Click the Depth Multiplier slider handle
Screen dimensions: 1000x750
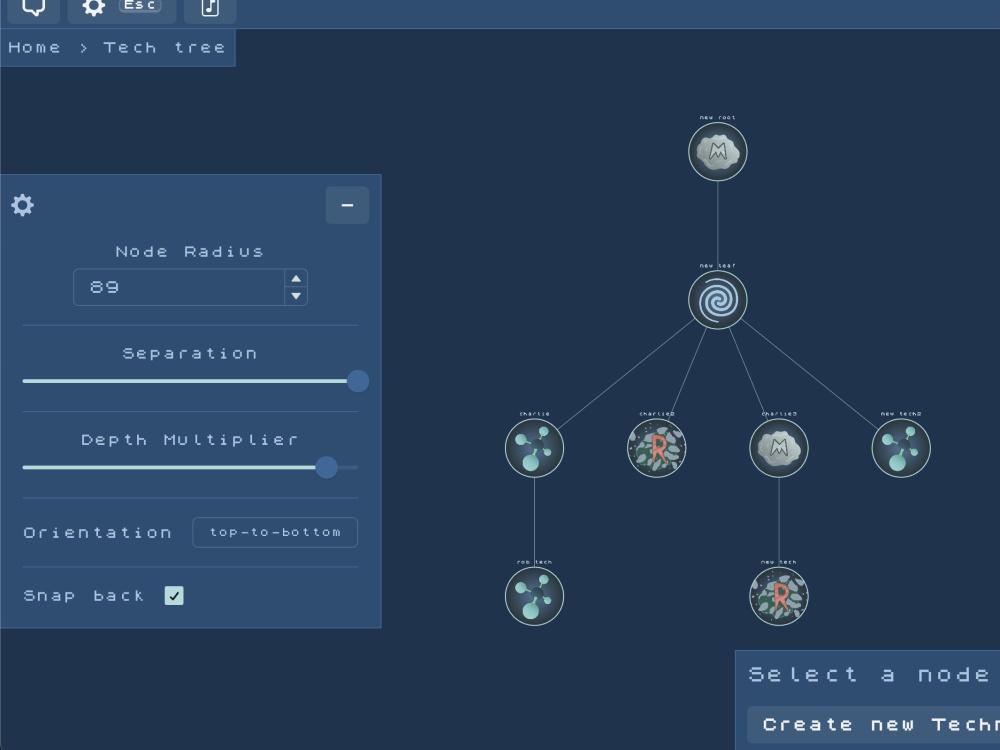pyautogui.click(x=327, y=467)
